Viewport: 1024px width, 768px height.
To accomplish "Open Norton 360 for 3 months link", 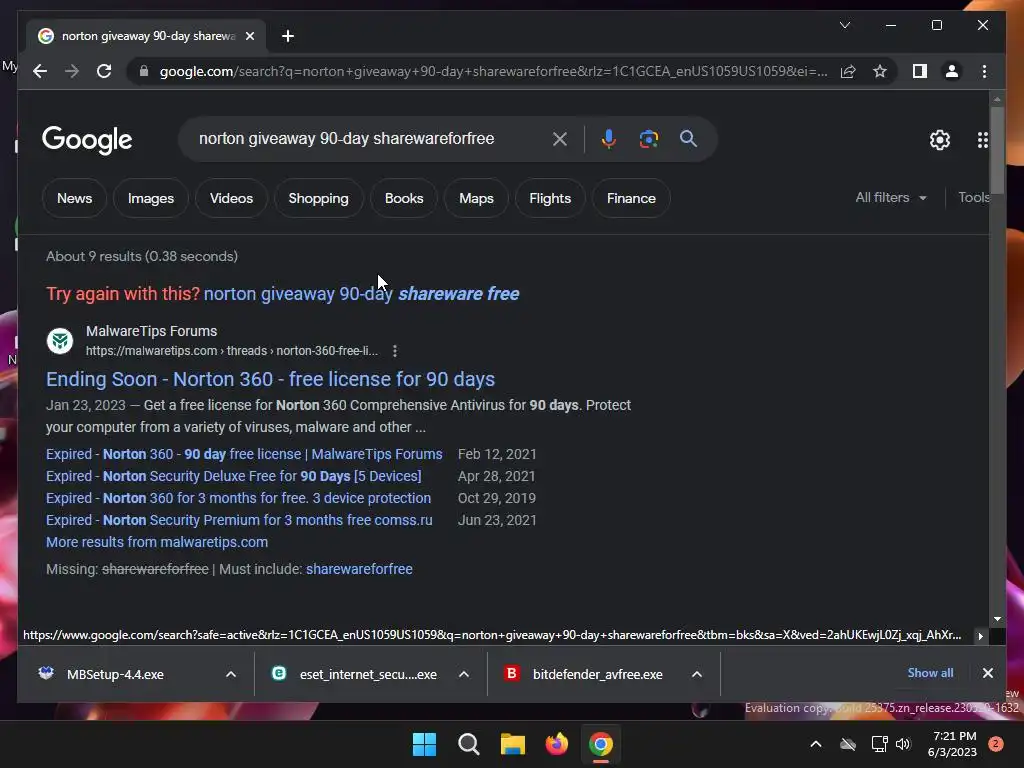I will point(238,498).
